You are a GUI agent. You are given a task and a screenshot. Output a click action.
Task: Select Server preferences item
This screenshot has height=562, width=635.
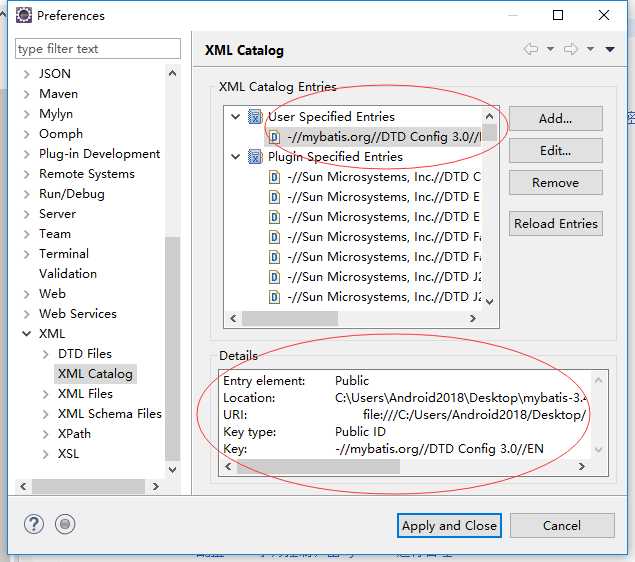click(x=57, y=214)
